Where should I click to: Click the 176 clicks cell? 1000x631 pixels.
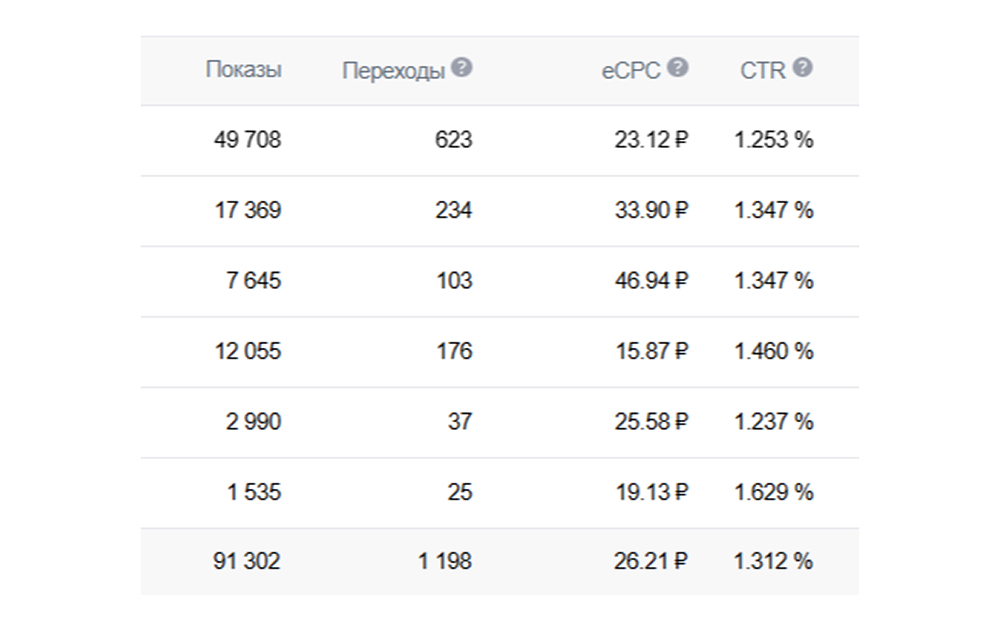coord(454,352)
